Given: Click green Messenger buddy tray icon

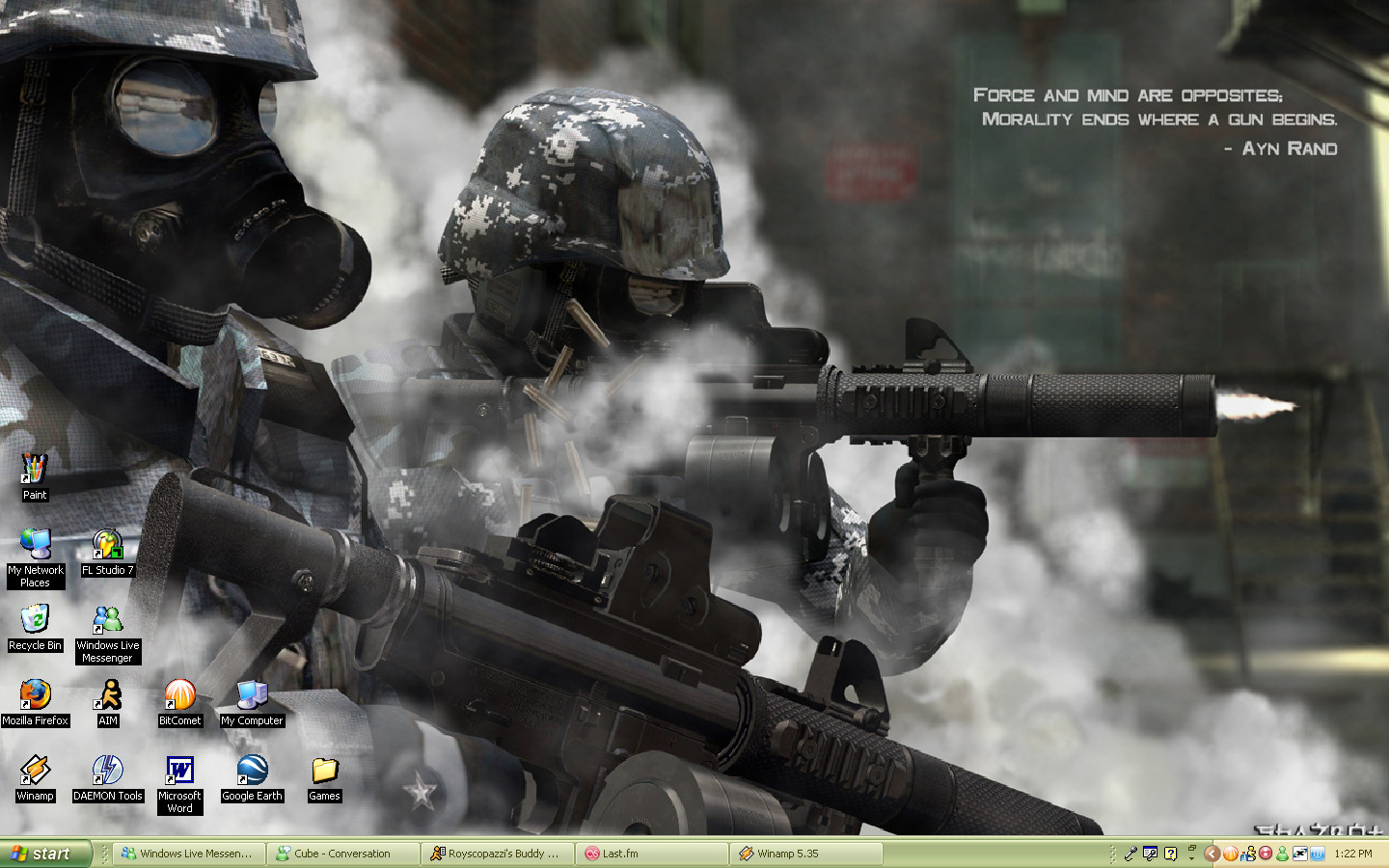Looking at the screenshot, I should pos(1283,854).
